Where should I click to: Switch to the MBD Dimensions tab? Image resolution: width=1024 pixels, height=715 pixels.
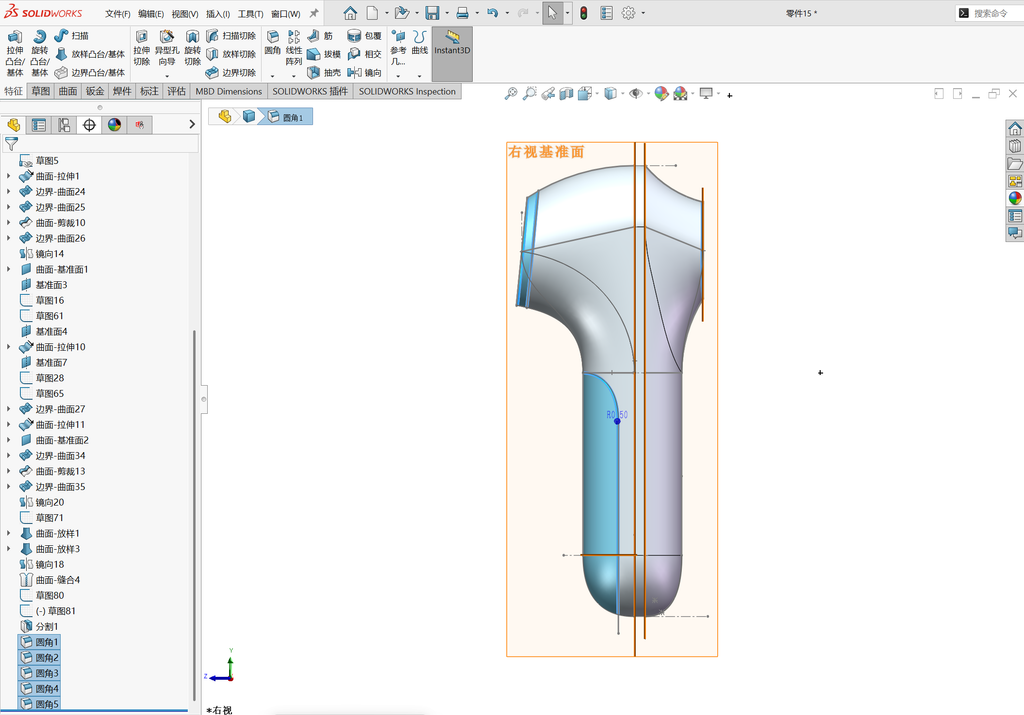point(229,91)
